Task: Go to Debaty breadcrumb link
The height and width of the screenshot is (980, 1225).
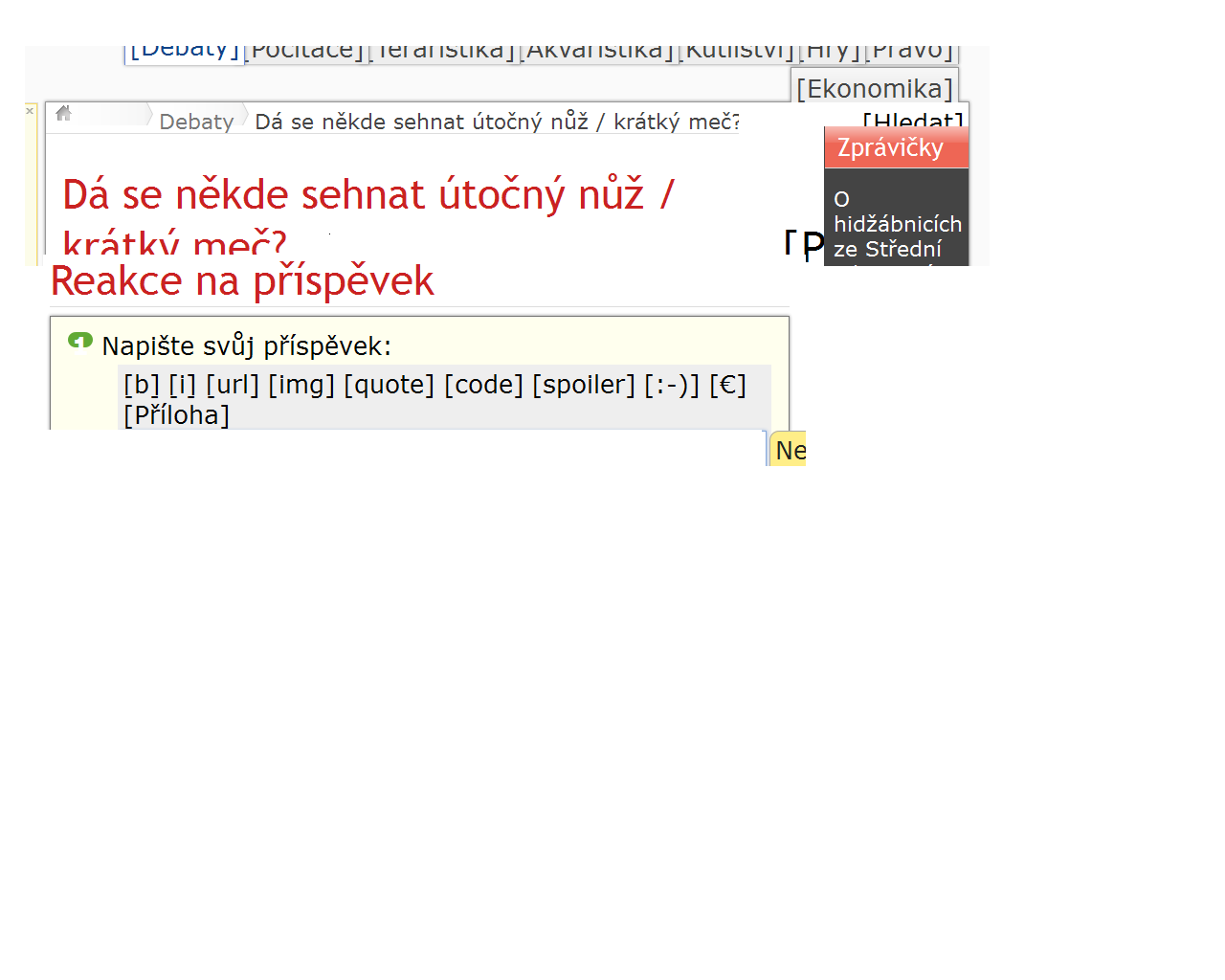Action: pyautogui.click(x=196, y=122)
